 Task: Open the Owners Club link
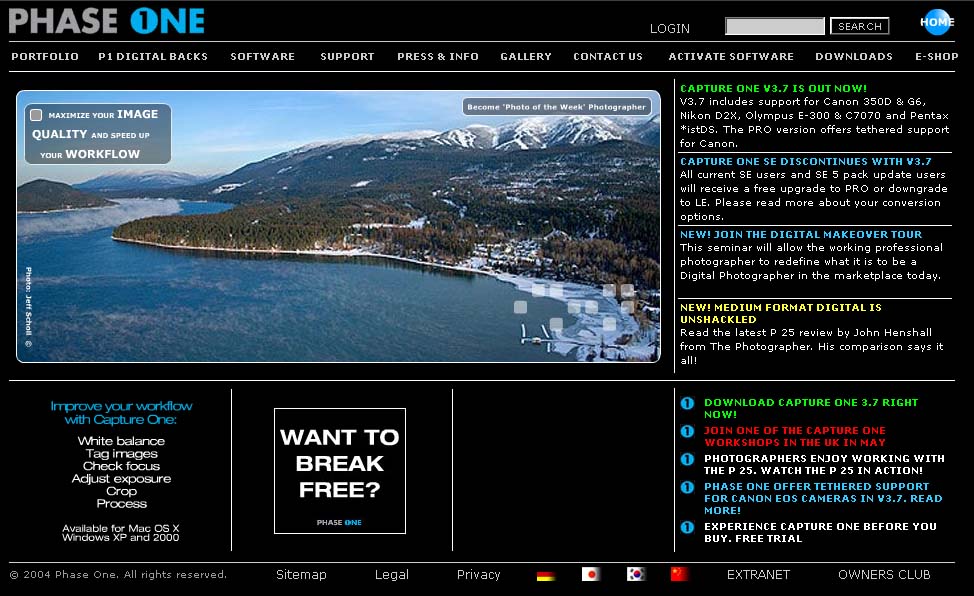tap(884, 575)
